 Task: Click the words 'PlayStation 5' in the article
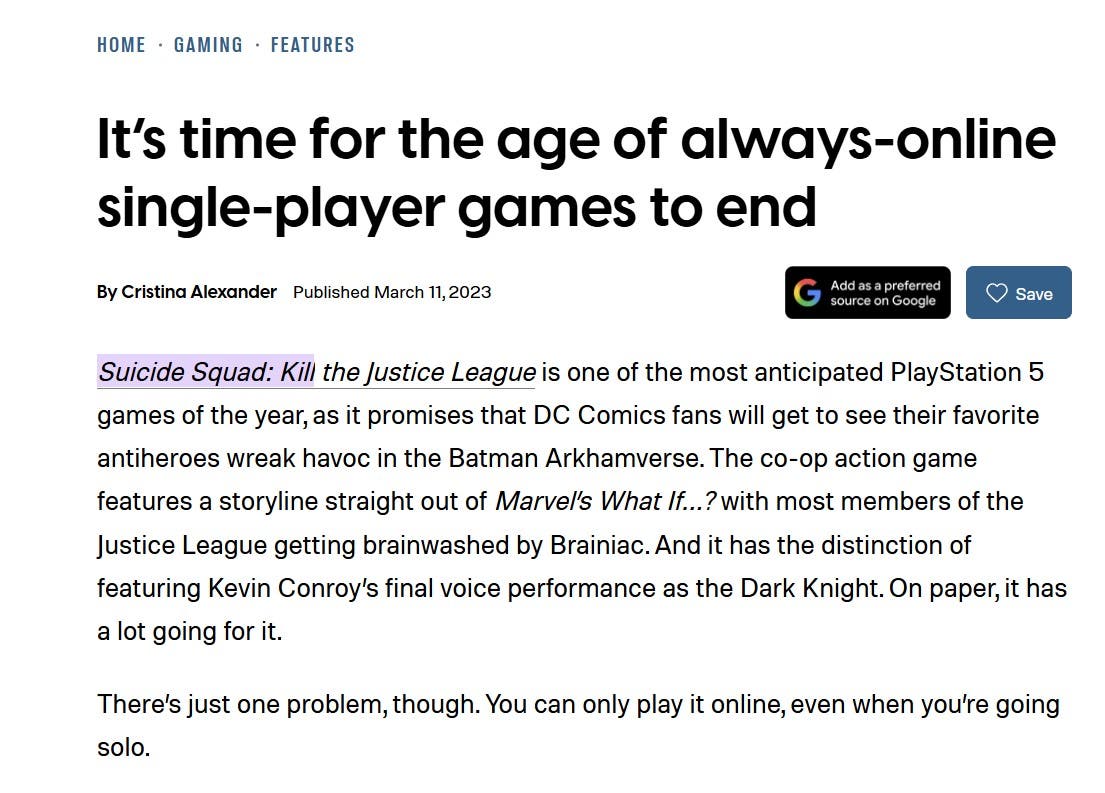point(967,373)
